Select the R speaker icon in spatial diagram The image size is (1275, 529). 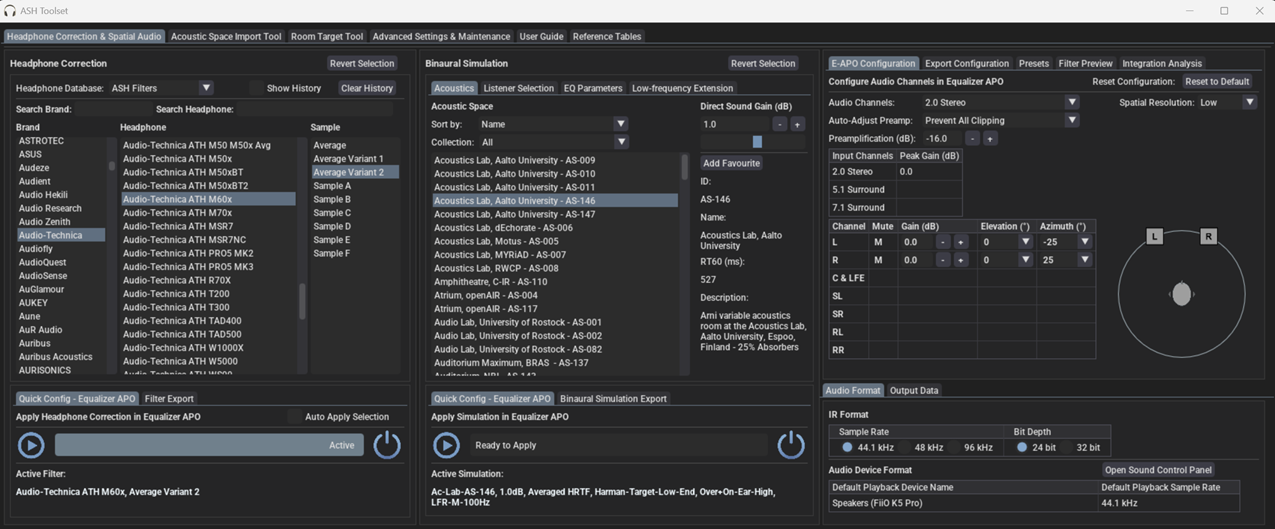(1208, 237)
